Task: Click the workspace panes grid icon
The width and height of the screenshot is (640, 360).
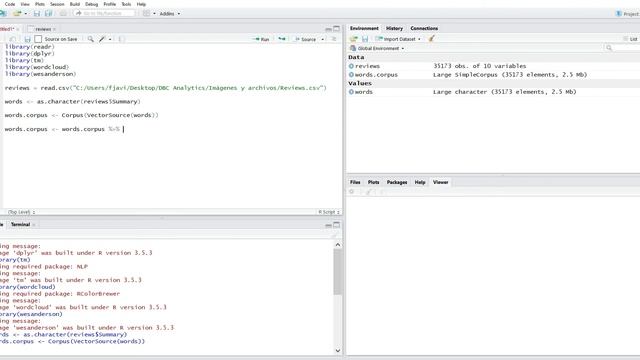Action: click(147, 13)
